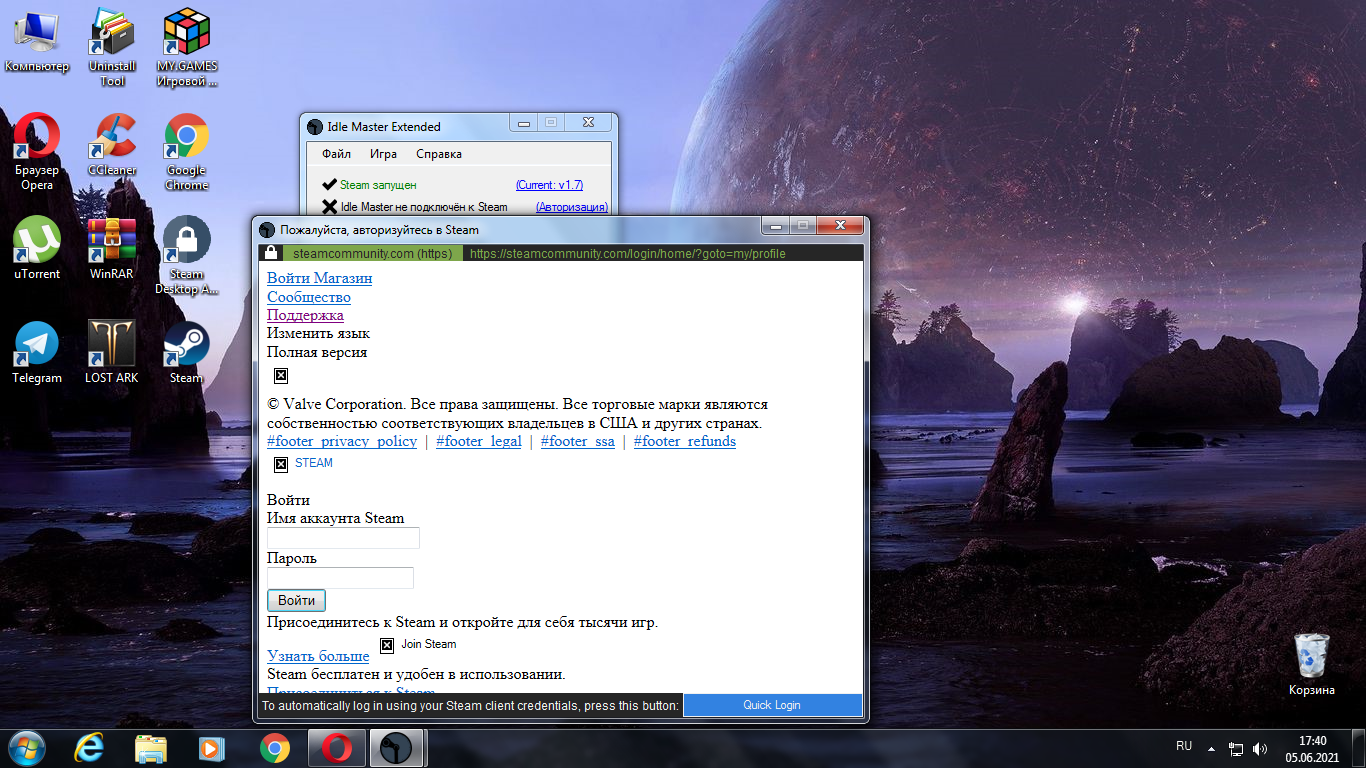Open the Справка menu
The height and width of the screenshot is (768, 1366).
tap(439, 154)
